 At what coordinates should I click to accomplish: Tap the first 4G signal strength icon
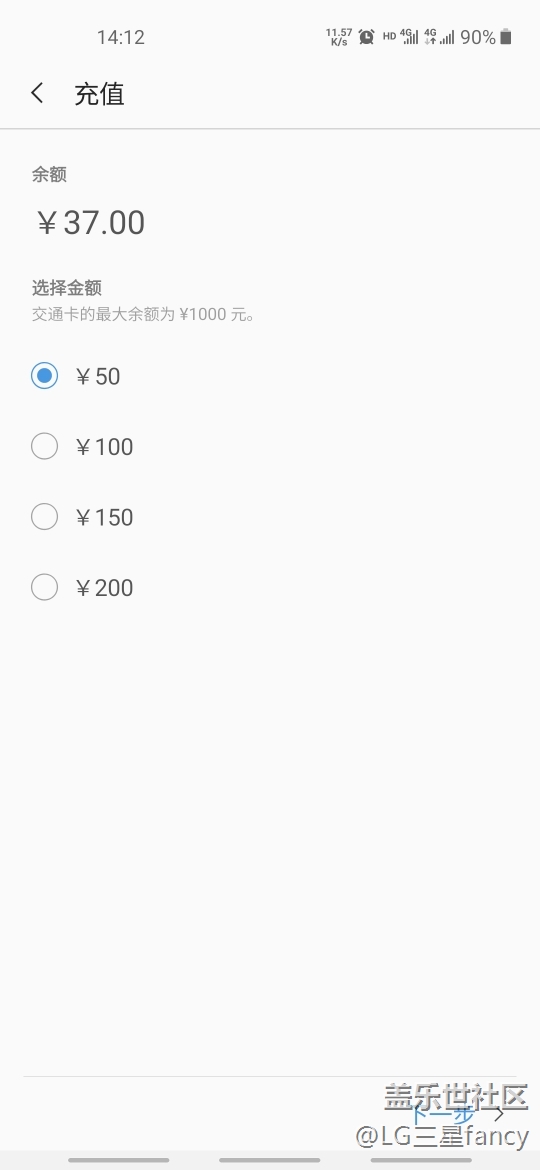coord(409,37)
